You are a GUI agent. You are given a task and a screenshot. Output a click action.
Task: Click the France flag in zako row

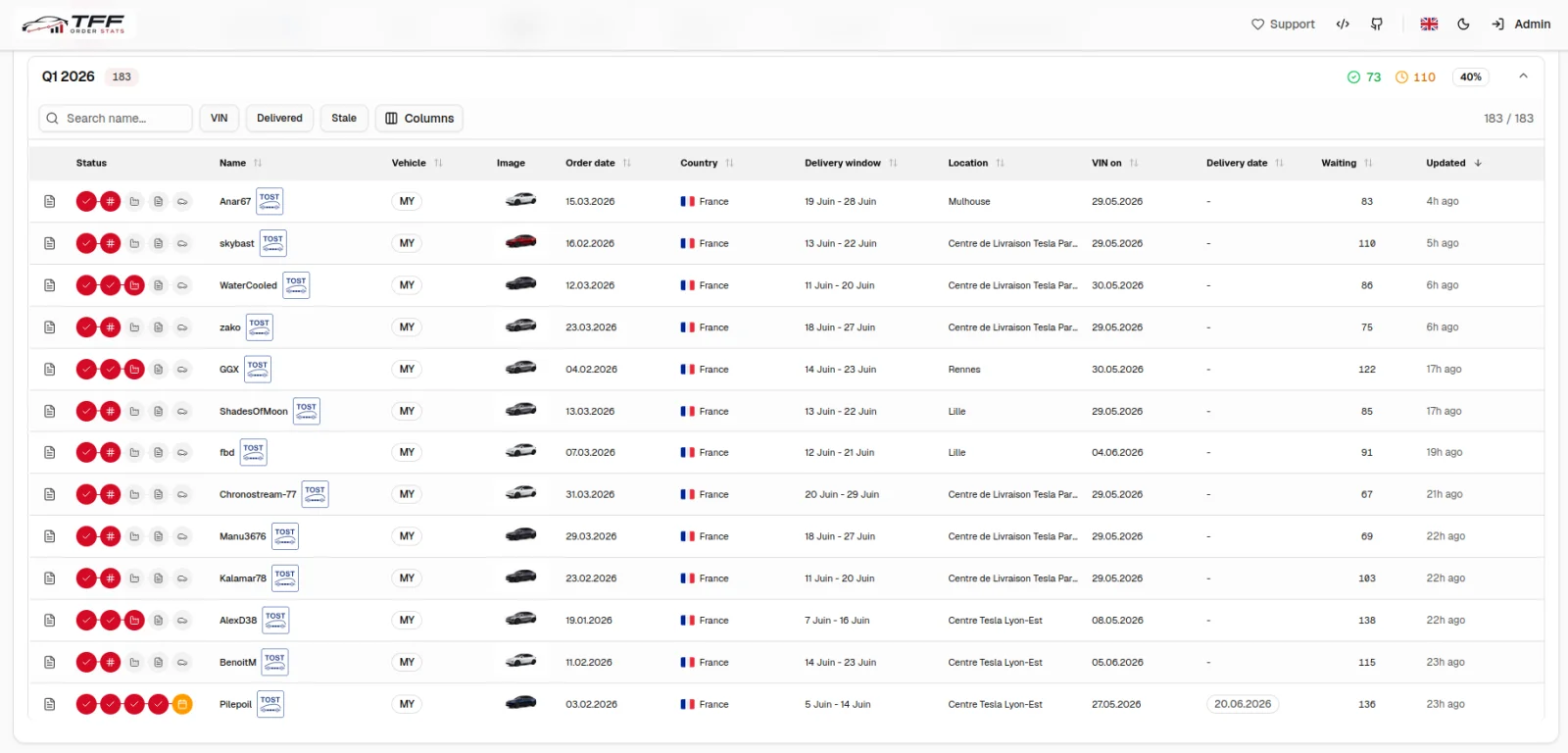(x=688, y=327)
